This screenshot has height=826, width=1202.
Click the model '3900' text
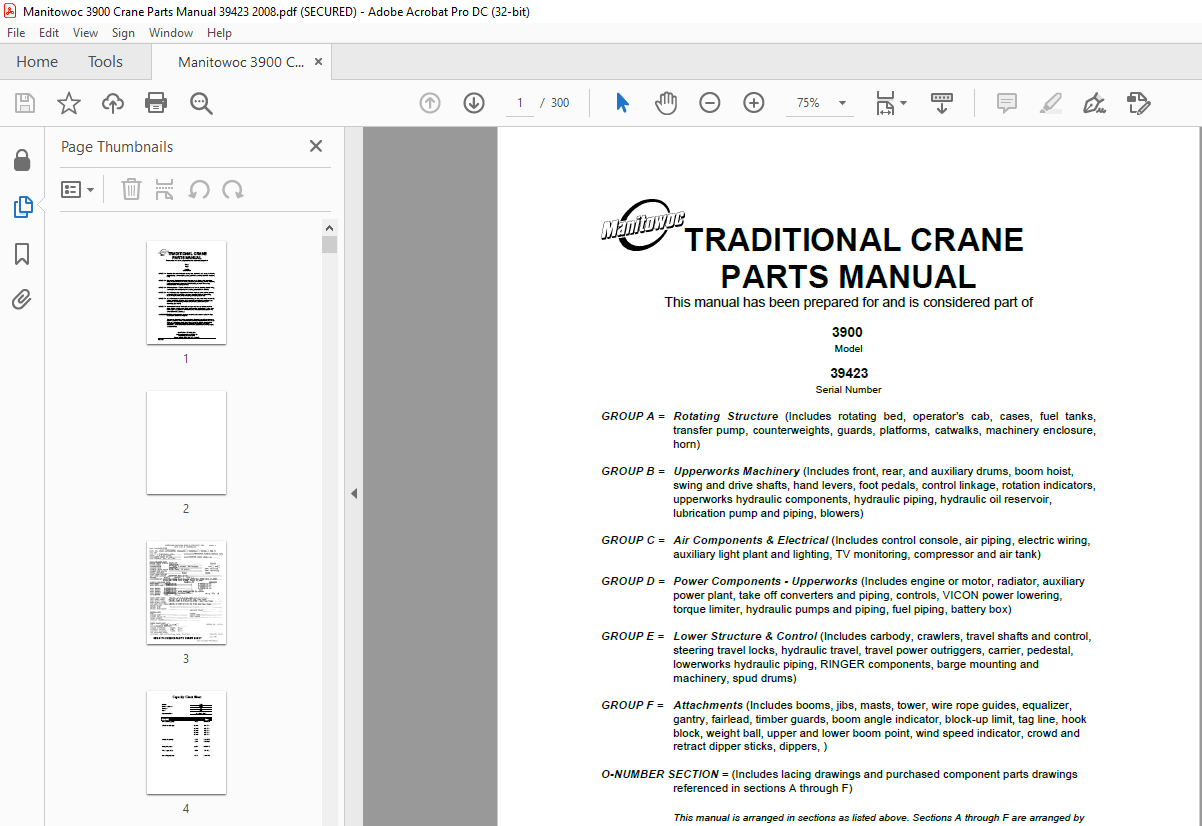847,332
